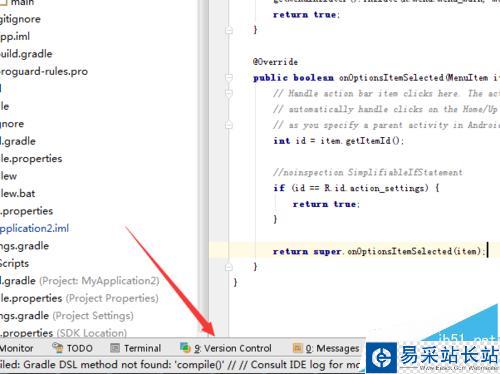
Task: Select the le.properties file above lew
Action: point(31,158)
